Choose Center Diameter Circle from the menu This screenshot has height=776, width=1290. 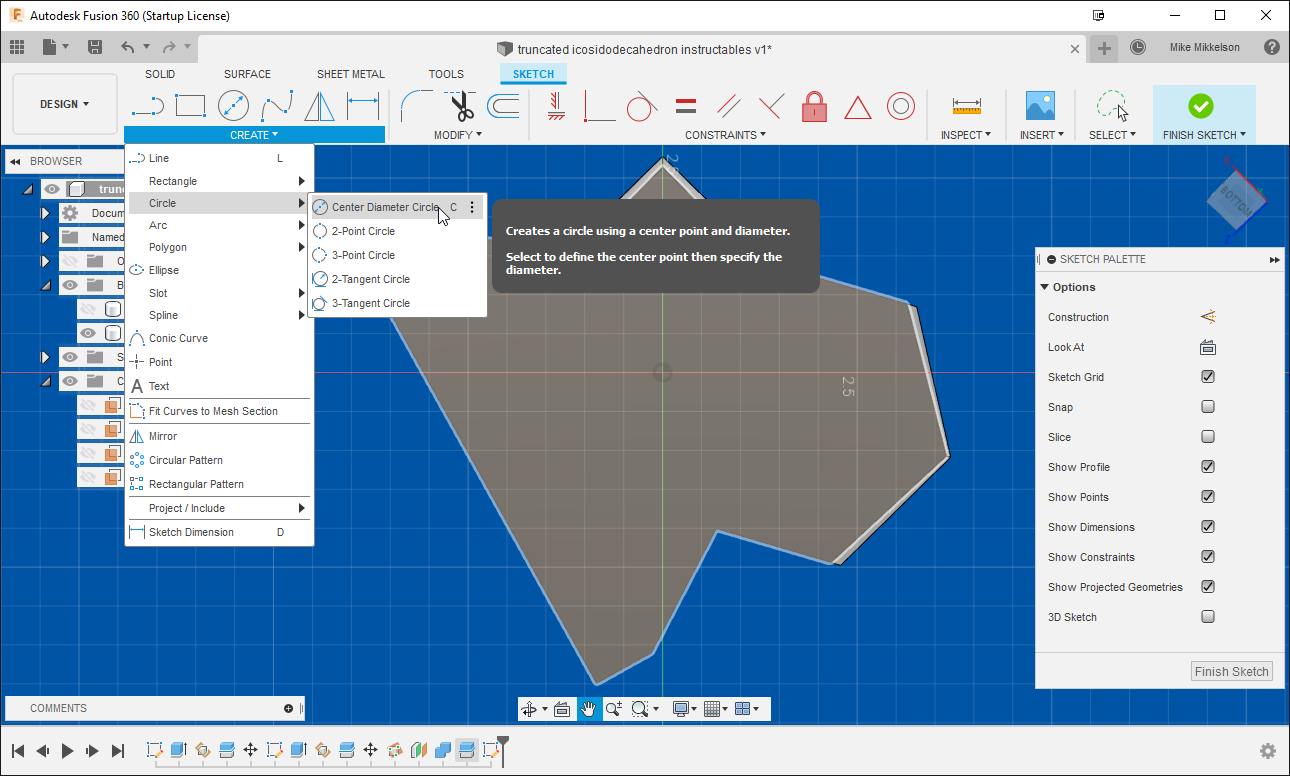coord(383,206)
